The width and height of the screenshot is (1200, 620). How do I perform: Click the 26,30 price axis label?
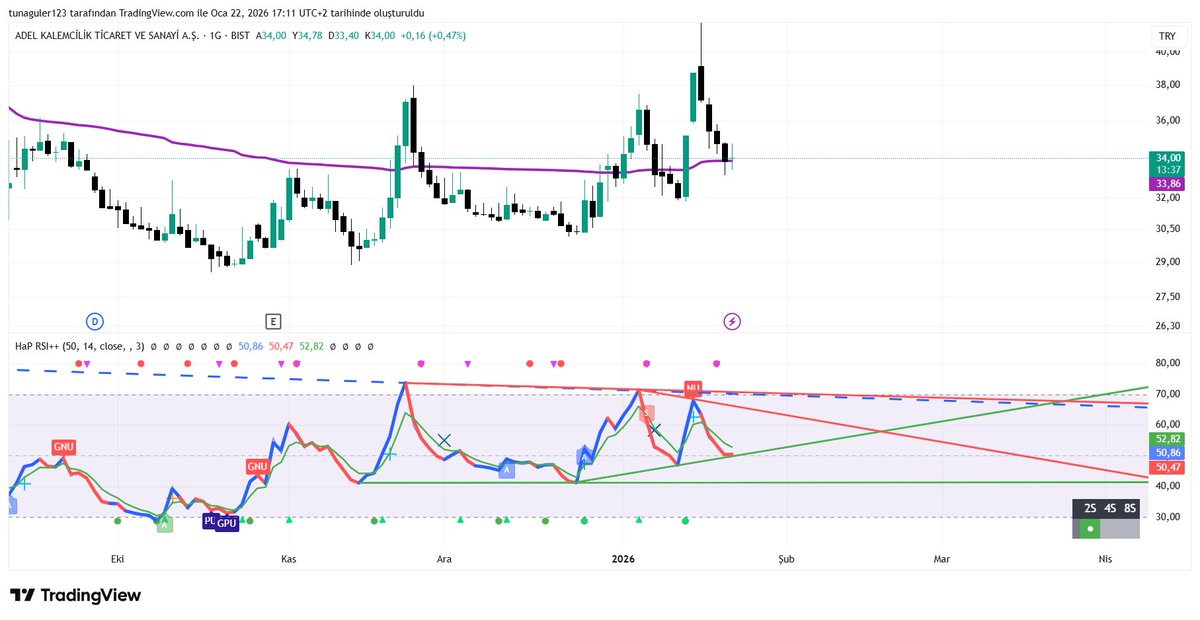pos(1168,326)
